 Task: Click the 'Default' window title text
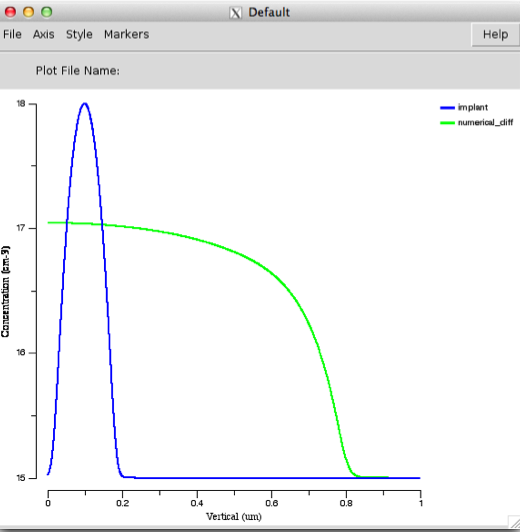click(269, 13)
